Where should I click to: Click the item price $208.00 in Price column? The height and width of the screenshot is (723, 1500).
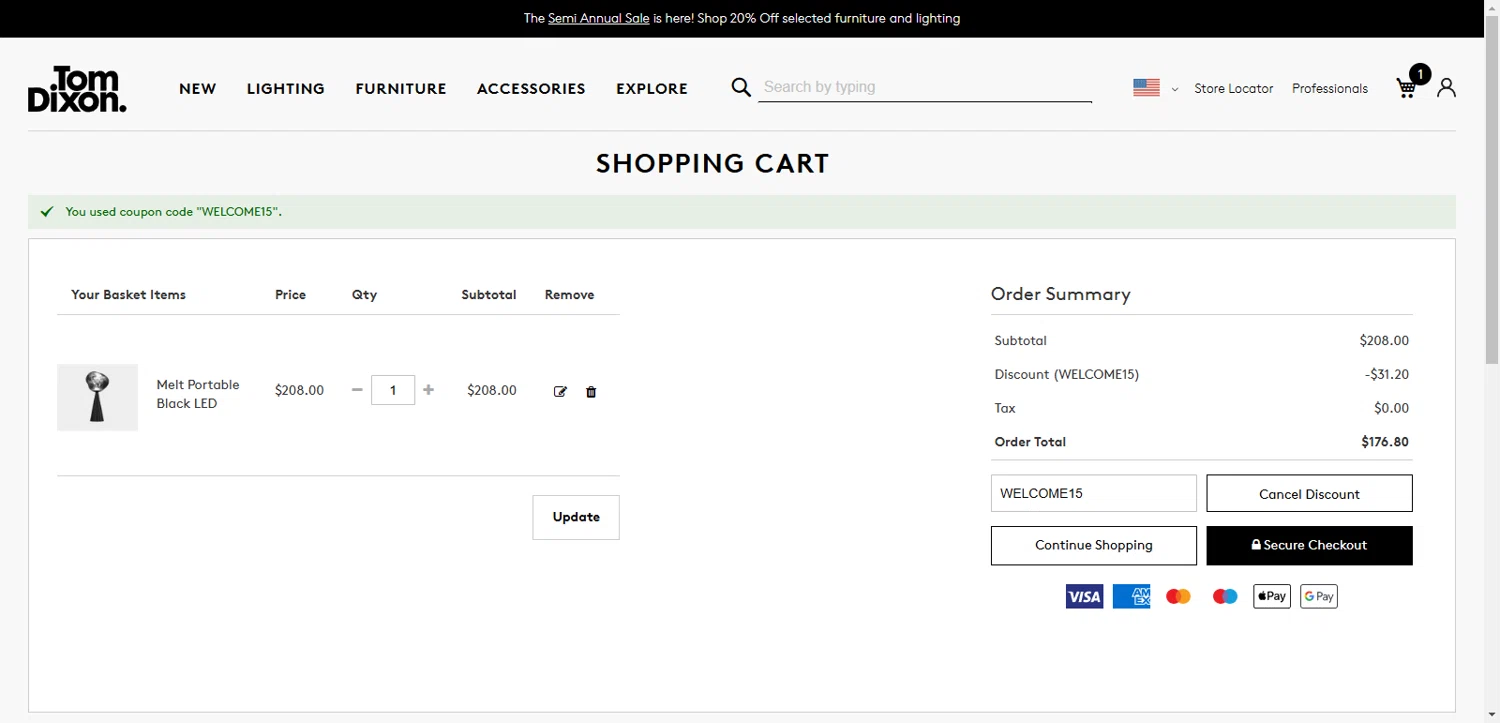(299, 390)
